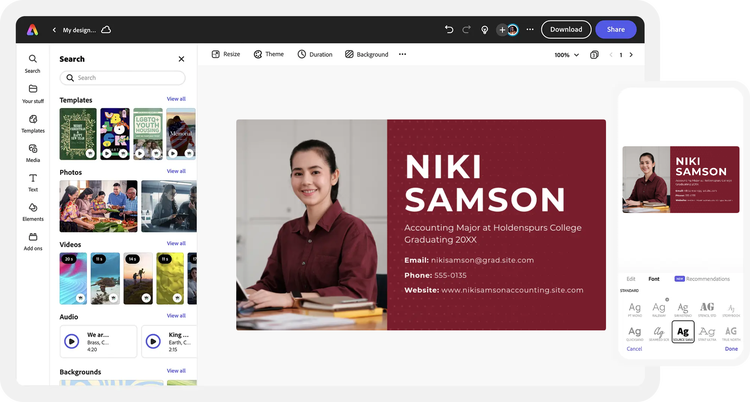Select the "Phone: 555-0135" text
The width and height of the screenshot is (750, 402).
(435, 275)
